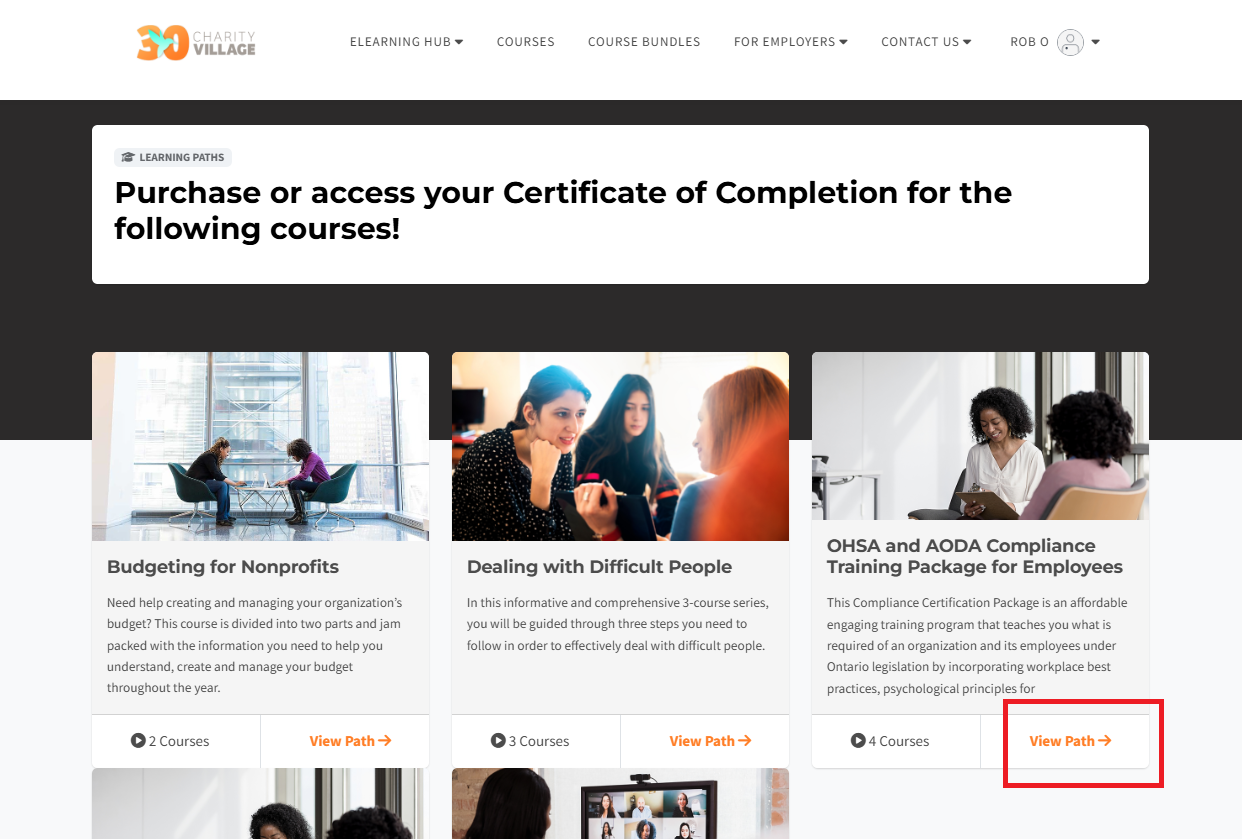
Task: Select the OHSA and AODA Compliance image
Action: (980, 436)
